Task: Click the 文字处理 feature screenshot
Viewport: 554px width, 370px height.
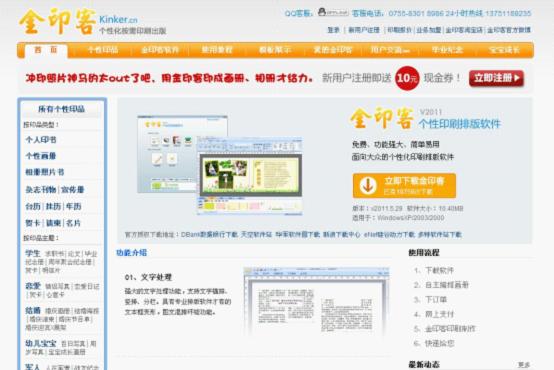Action: pyautogui.click(x=317, y=301)
